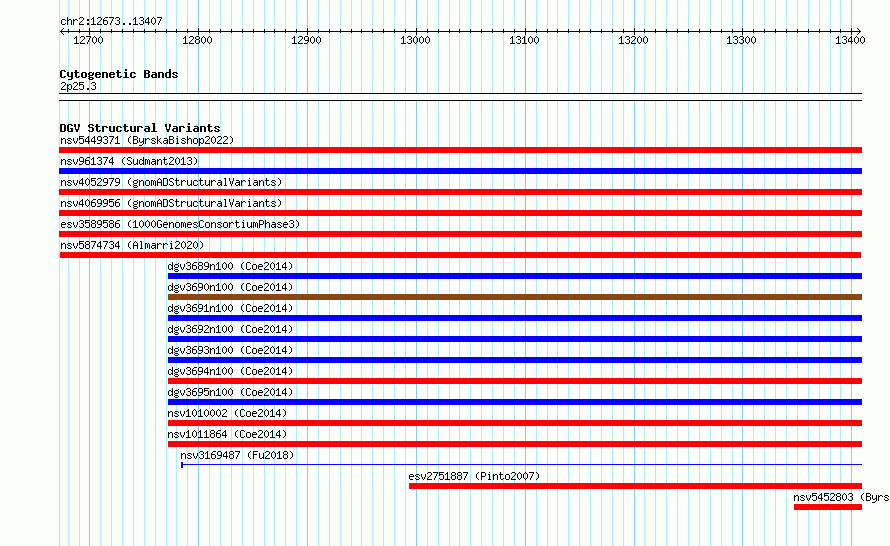Open the dgv3692n100 (Coe2014) label
Image resolution: width=890 pixels, height=546 pixels.
click(230, 329)
